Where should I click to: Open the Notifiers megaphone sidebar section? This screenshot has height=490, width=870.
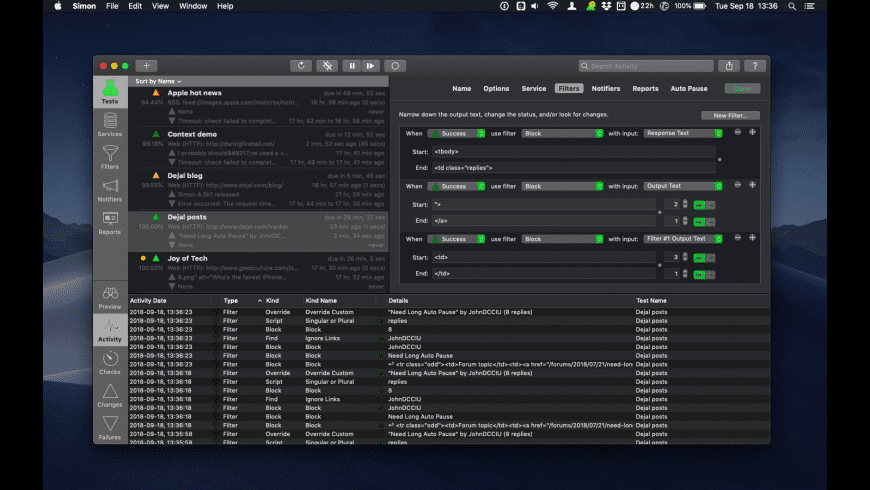click(x=110, y=190)
